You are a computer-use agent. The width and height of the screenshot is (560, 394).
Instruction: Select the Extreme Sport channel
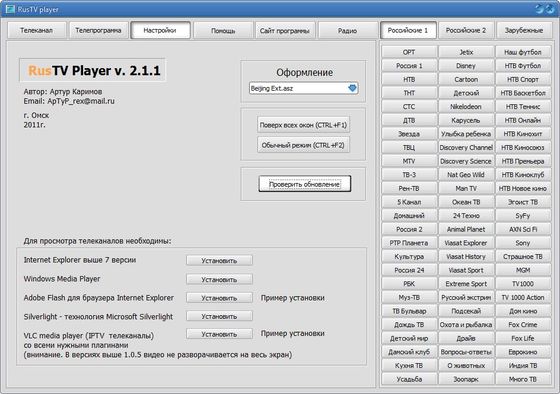click(x=466, y=284)
